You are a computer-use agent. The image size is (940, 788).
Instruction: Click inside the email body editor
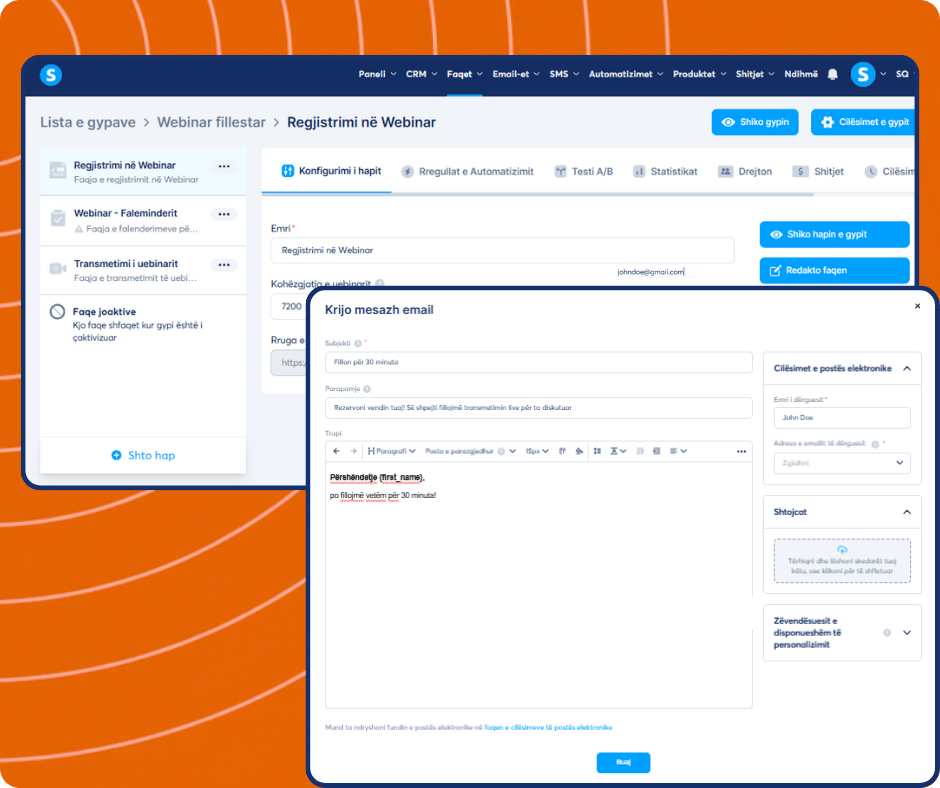click(538, 585)
